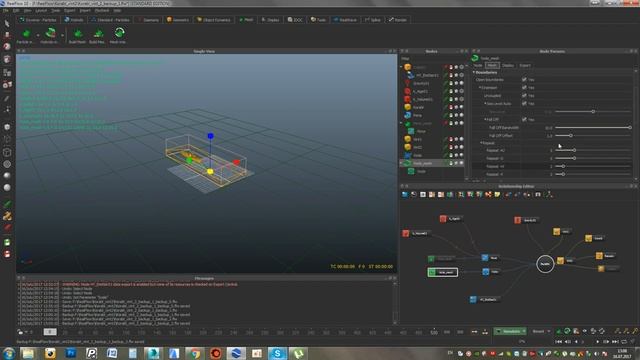
Task: Jump to first frame in playback controls
Action: (559, 341)
